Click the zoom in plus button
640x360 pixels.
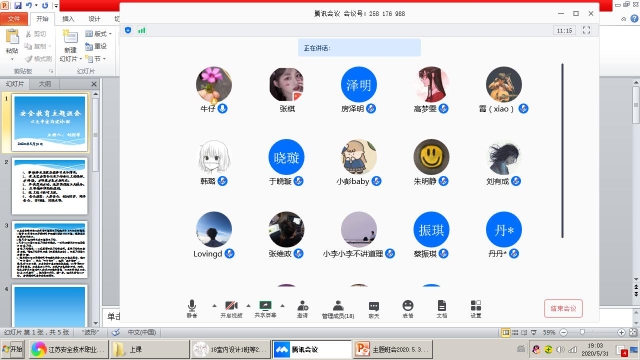(621, 333)
